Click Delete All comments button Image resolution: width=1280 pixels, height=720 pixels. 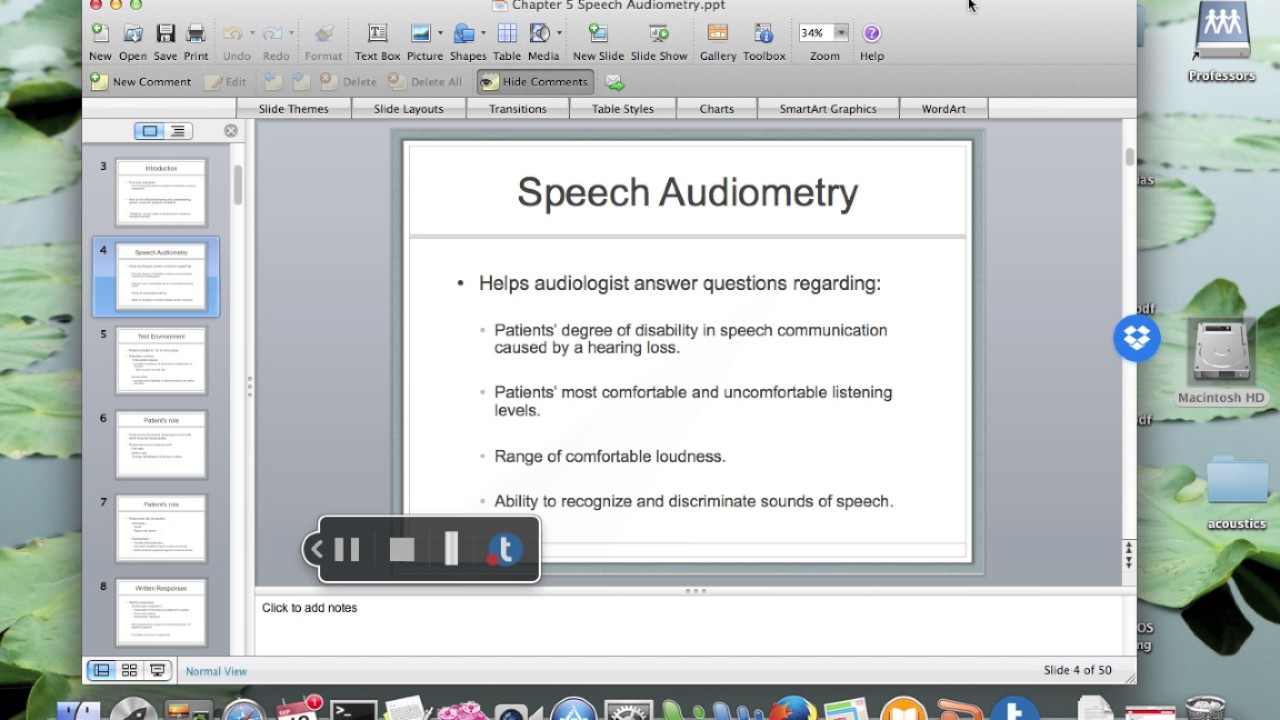[x=425, y=82]
